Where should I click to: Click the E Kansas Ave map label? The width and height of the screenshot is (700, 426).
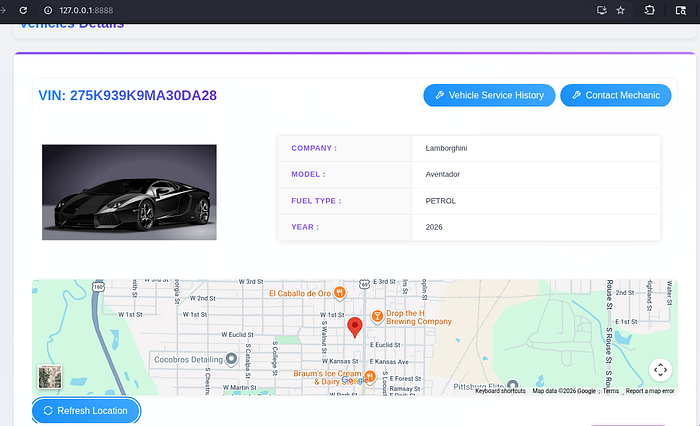(389, 362)
